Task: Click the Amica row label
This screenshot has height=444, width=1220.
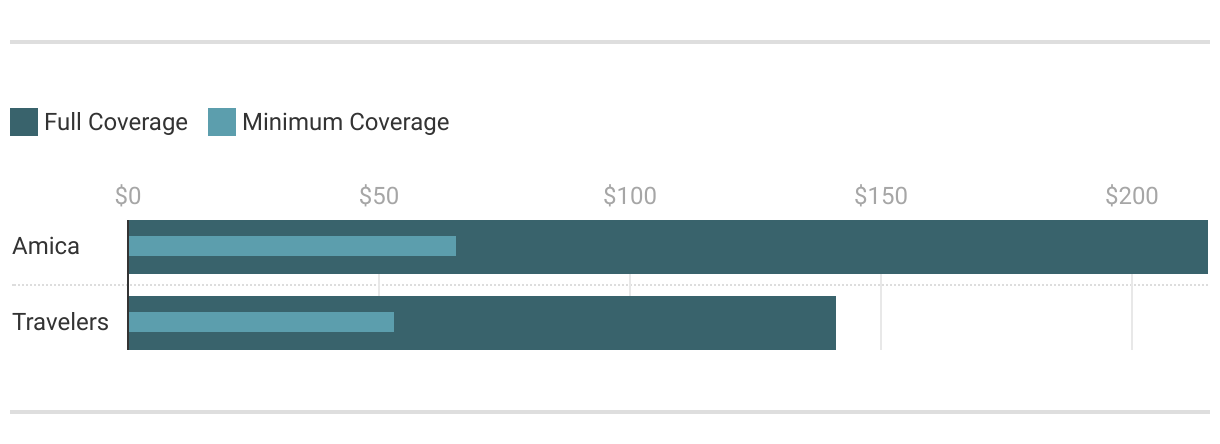Action: tap(46, 246)
